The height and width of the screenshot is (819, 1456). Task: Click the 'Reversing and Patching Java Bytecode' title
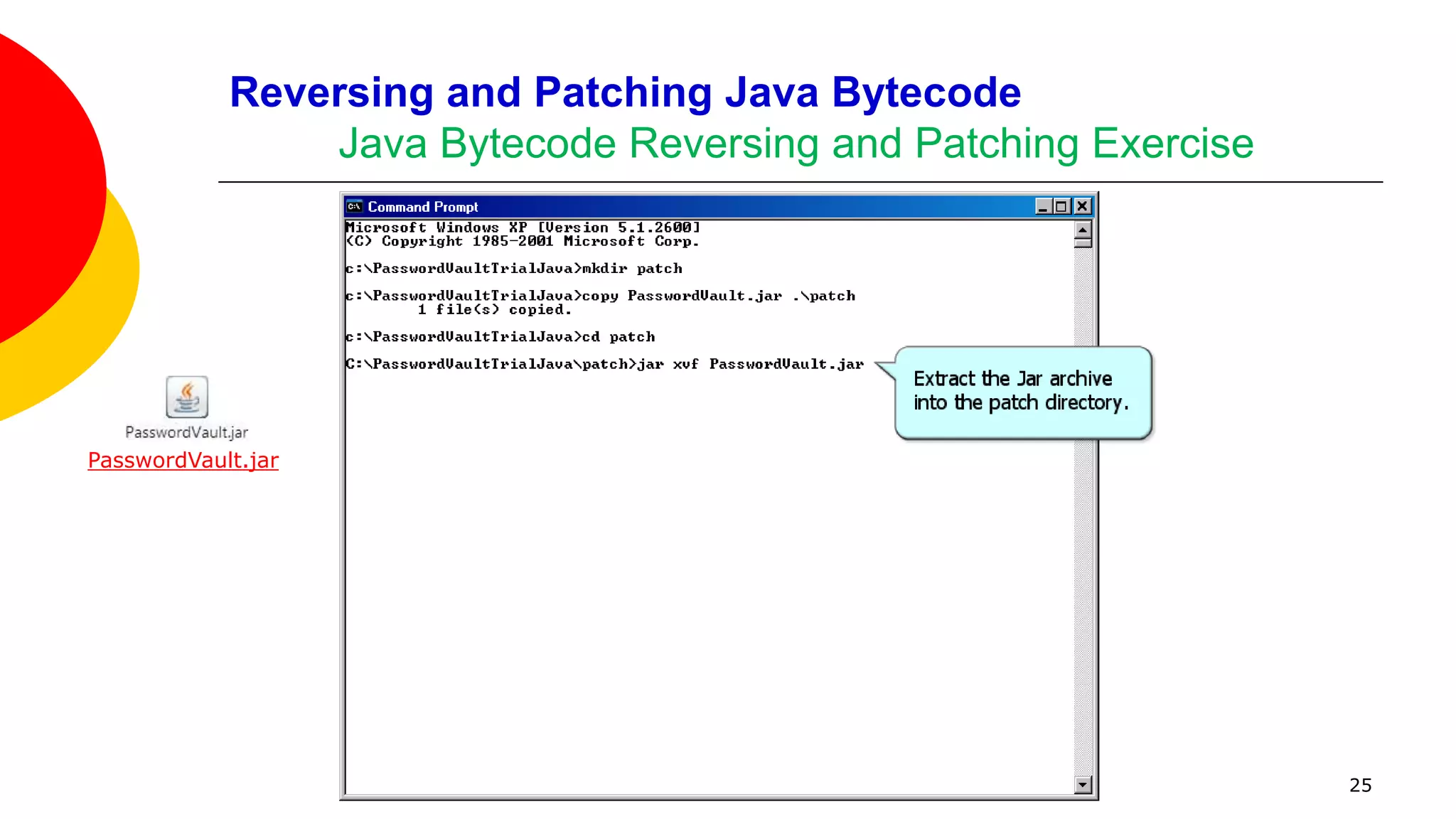626,92
